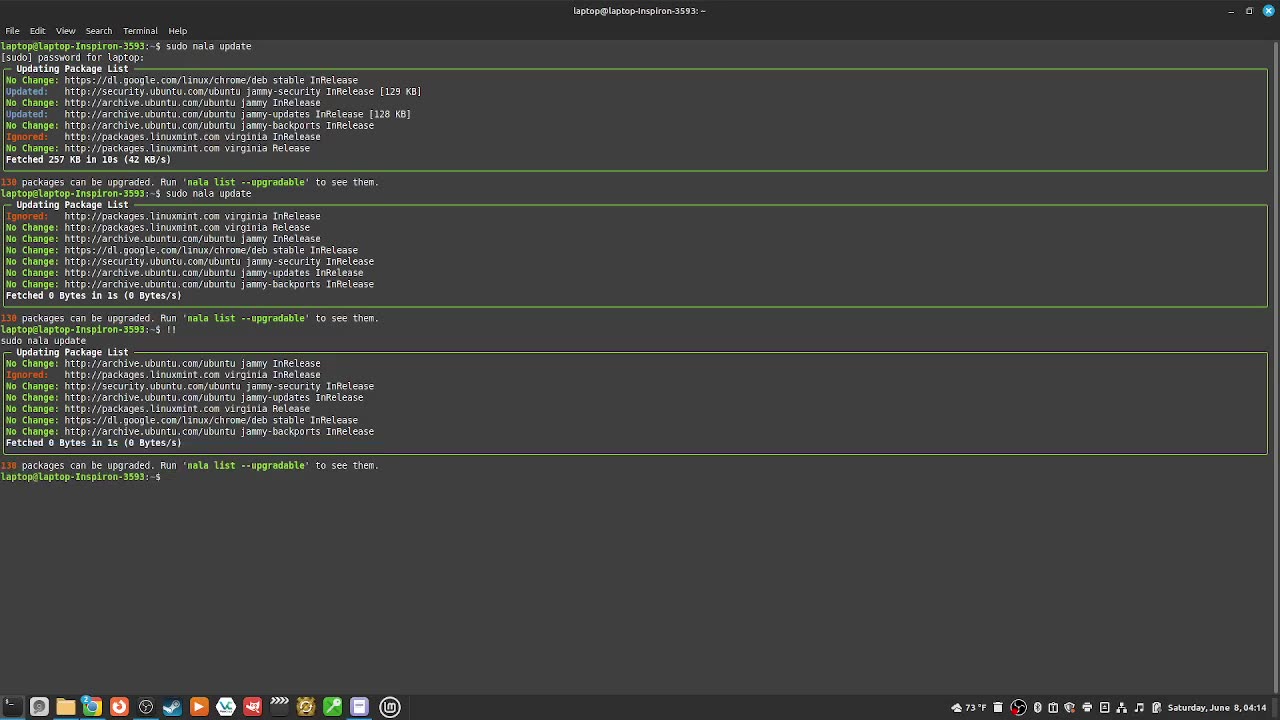Click the network icon in system tray
The width and height of the screenshot is (1280, 720).
click(1122, 708)
